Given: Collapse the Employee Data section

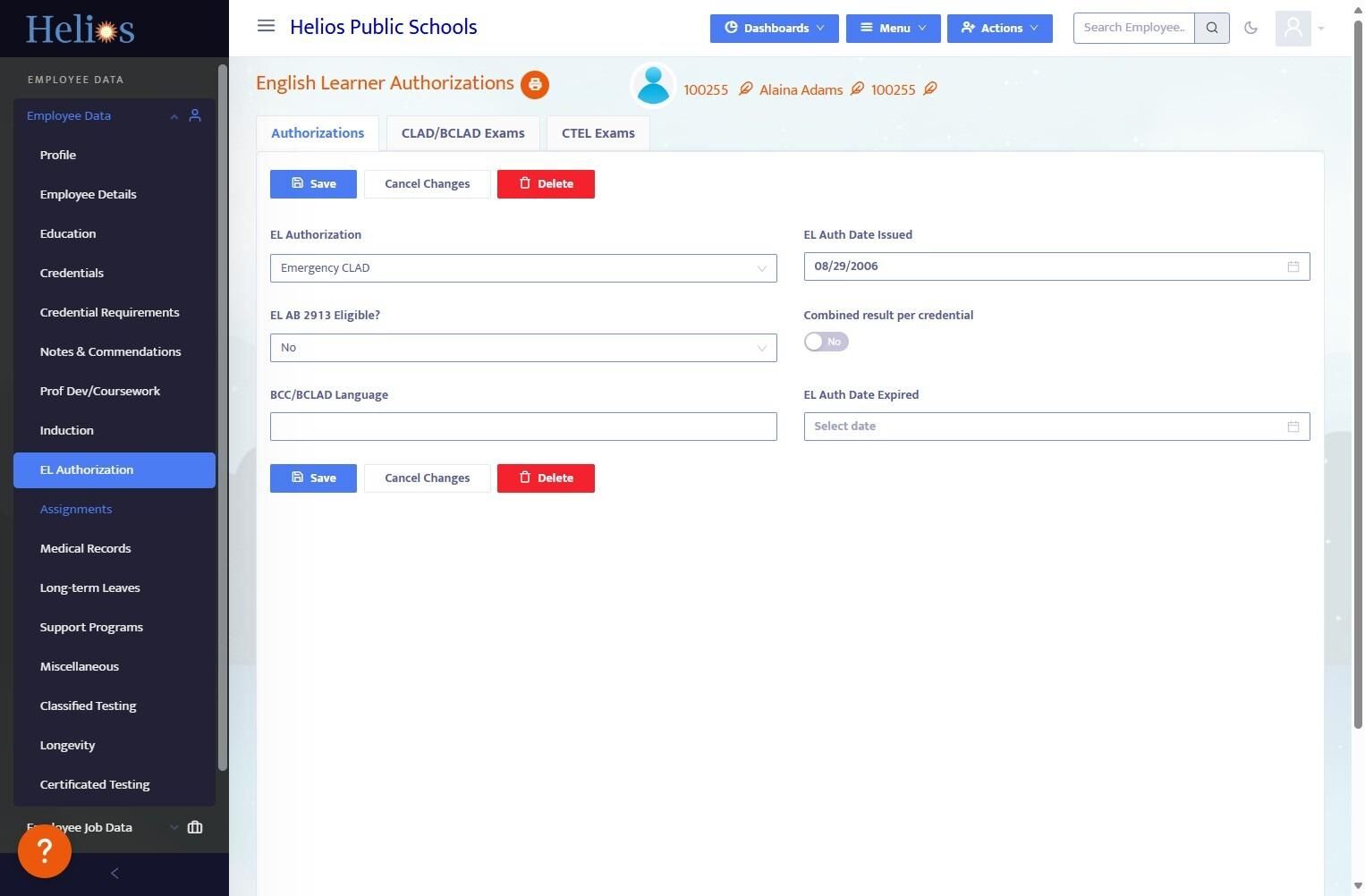Looking at the screenshot, I should 174,116.
